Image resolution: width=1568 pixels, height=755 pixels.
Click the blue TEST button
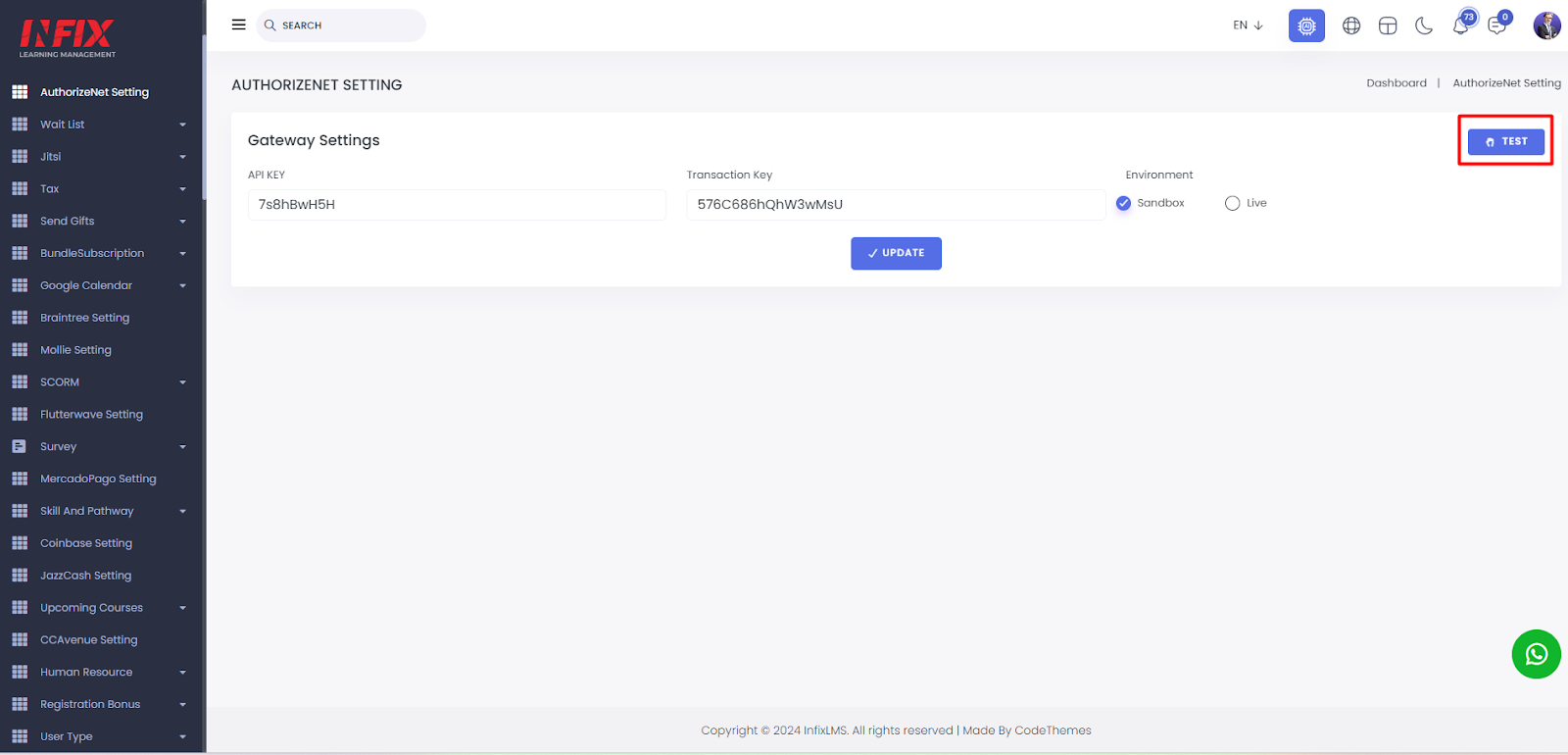coord(1505,141)
